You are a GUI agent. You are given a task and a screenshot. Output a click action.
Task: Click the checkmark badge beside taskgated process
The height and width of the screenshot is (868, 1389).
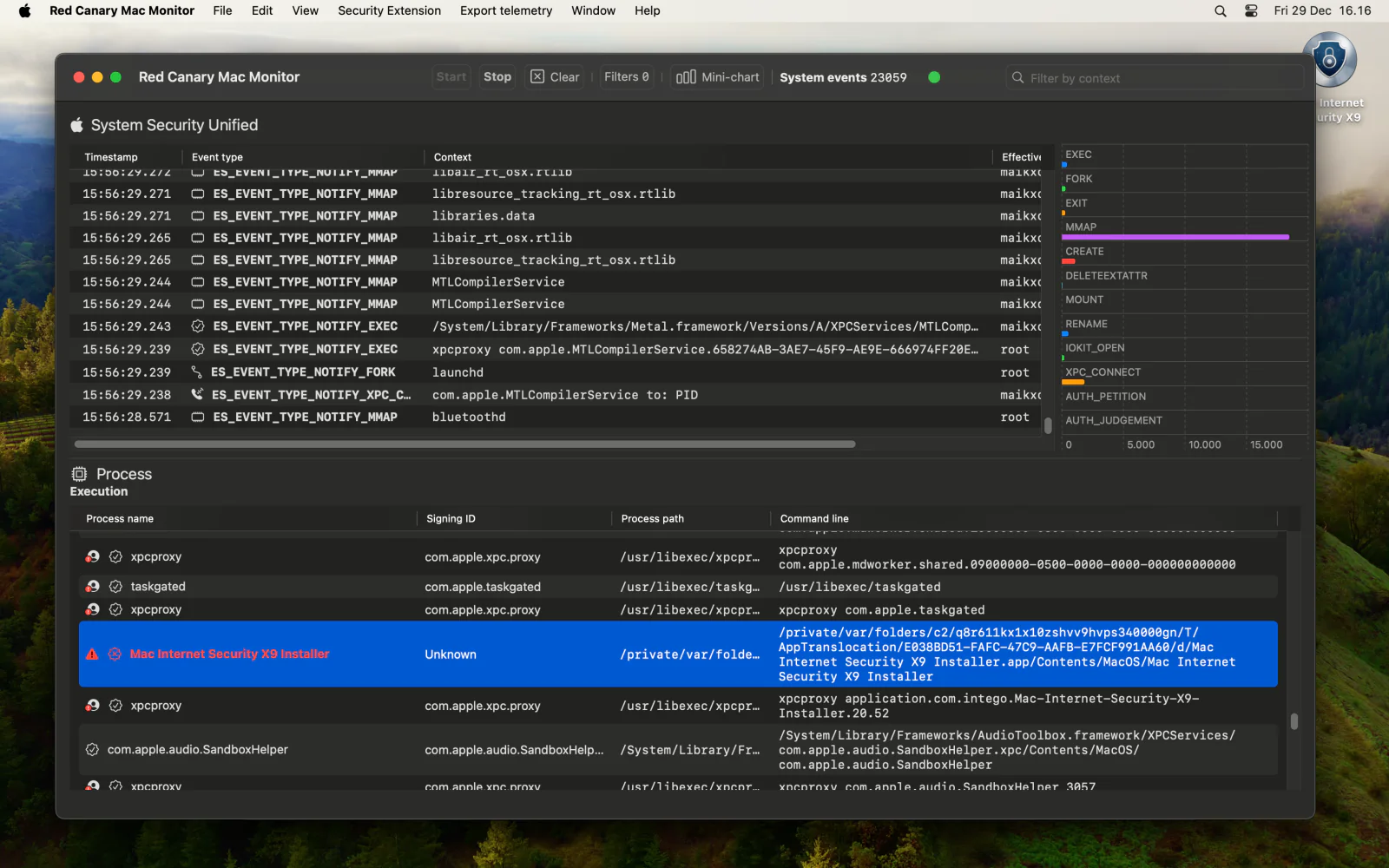115,587
